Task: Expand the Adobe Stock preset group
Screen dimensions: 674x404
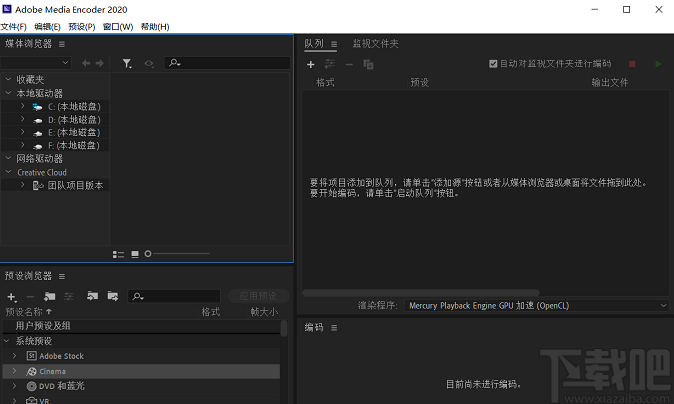Action: [14, 356]
